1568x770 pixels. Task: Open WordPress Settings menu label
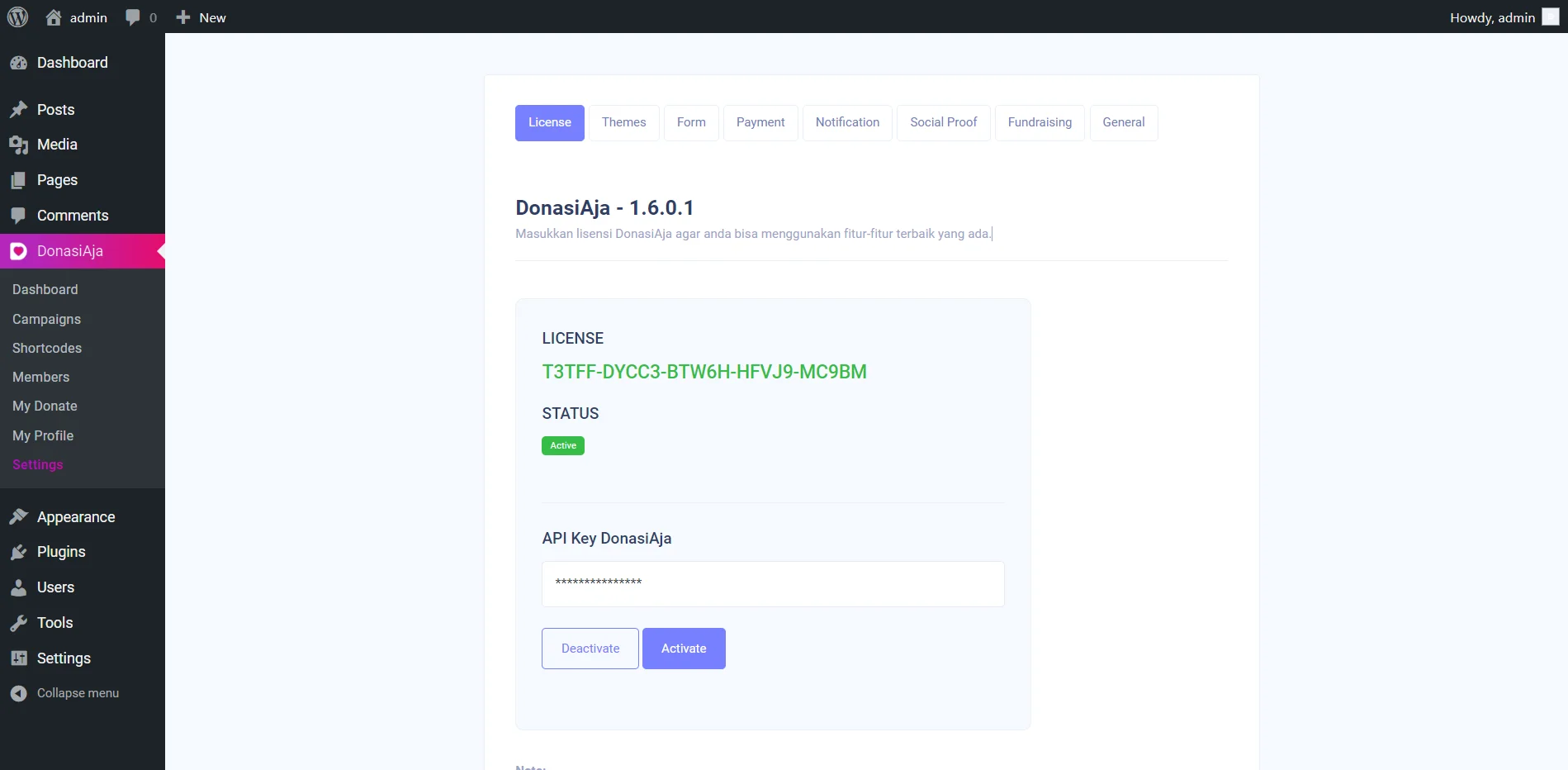coord(64,658)
